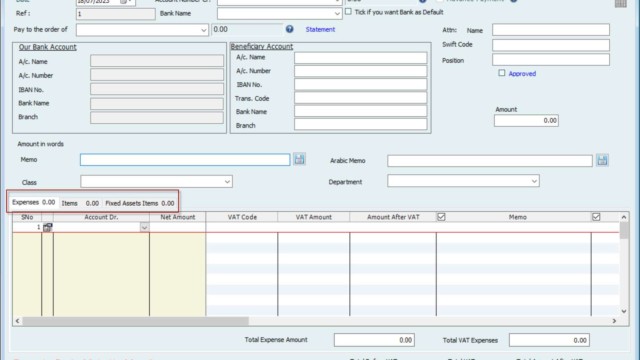Switch to the Fixed Assets Items tab

click(140, 203)
